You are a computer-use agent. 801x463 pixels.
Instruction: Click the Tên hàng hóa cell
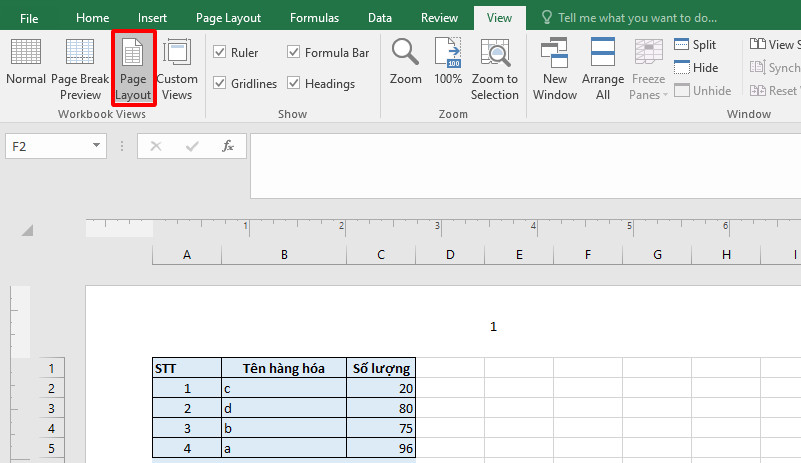click(x=284, y=368)
